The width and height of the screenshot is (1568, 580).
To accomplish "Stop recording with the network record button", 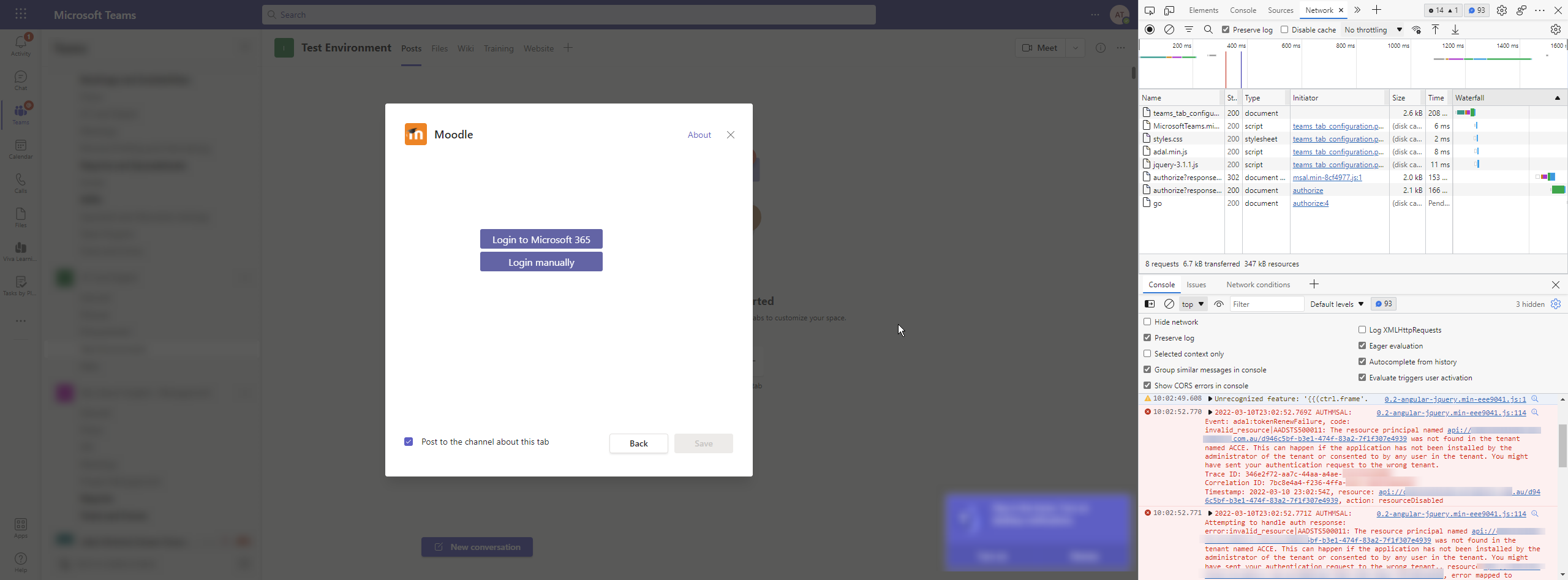I will tap(1149, 29).
